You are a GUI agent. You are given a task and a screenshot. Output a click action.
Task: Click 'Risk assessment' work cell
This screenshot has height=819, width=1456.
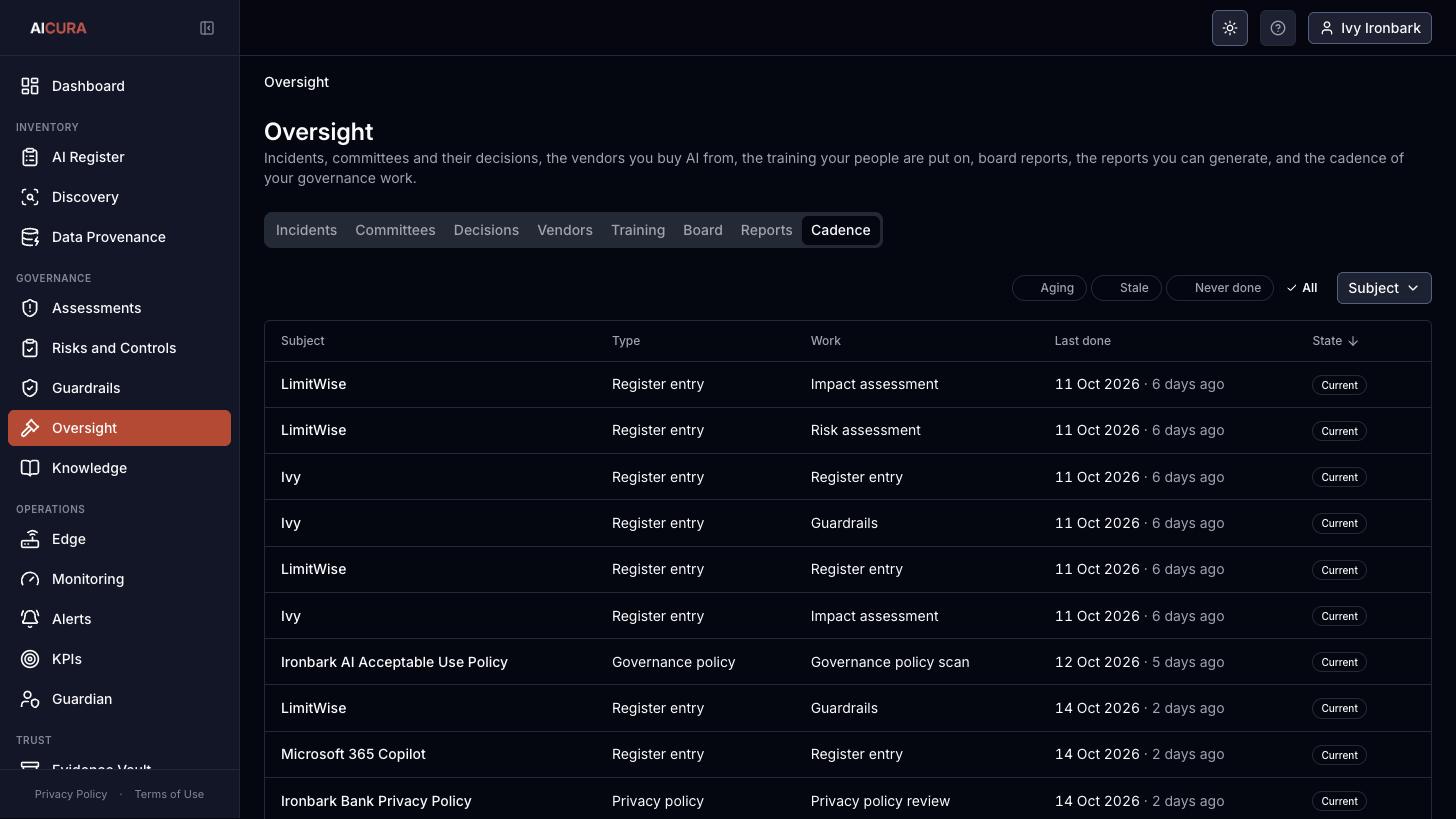(x=866, y=430)
